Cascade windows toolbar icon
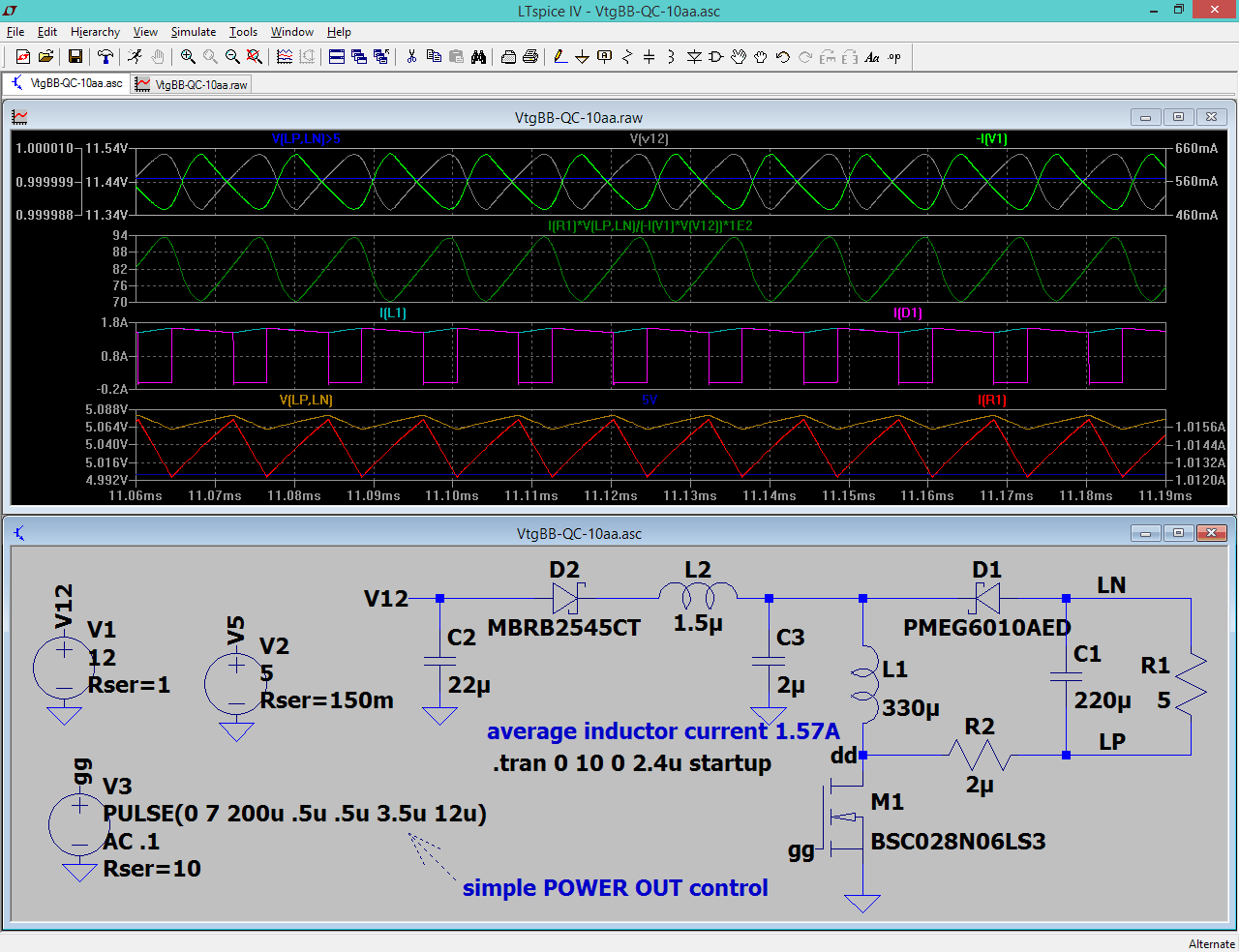The height and width of the screenshot is (952, 1239). 359,57
